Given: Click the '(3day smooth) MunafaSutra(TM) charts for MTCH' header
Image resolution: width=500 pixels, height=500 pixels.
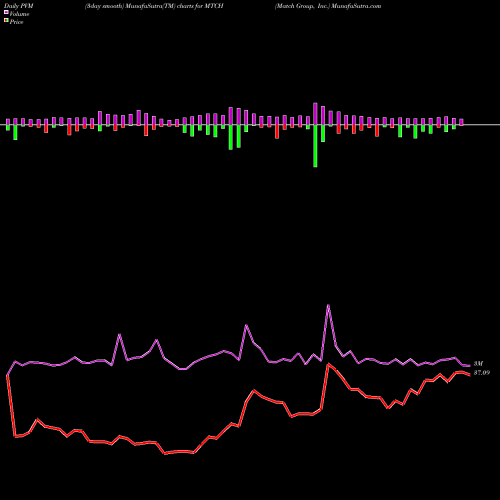Looking at the screenshot, I should (154, 6).
